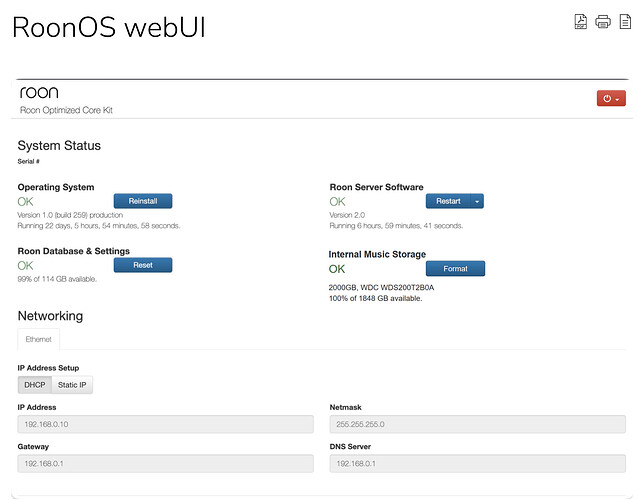641x500 pixels.
Task: Click 'Roon Optimized Core Kit' subtitle
Action: [66, 110]
